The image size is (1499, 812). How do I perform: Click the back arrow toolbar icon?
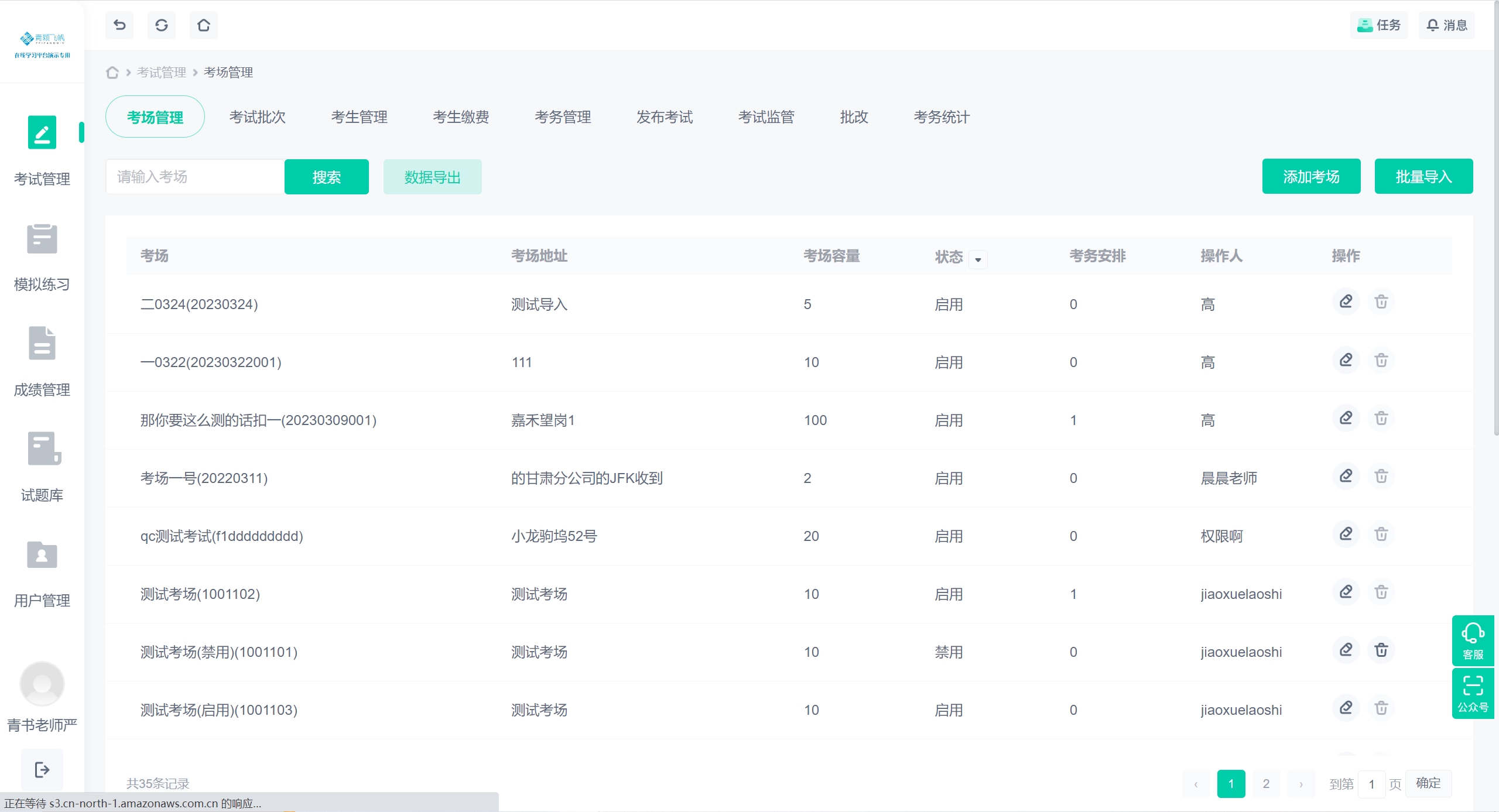coord(119,25)
